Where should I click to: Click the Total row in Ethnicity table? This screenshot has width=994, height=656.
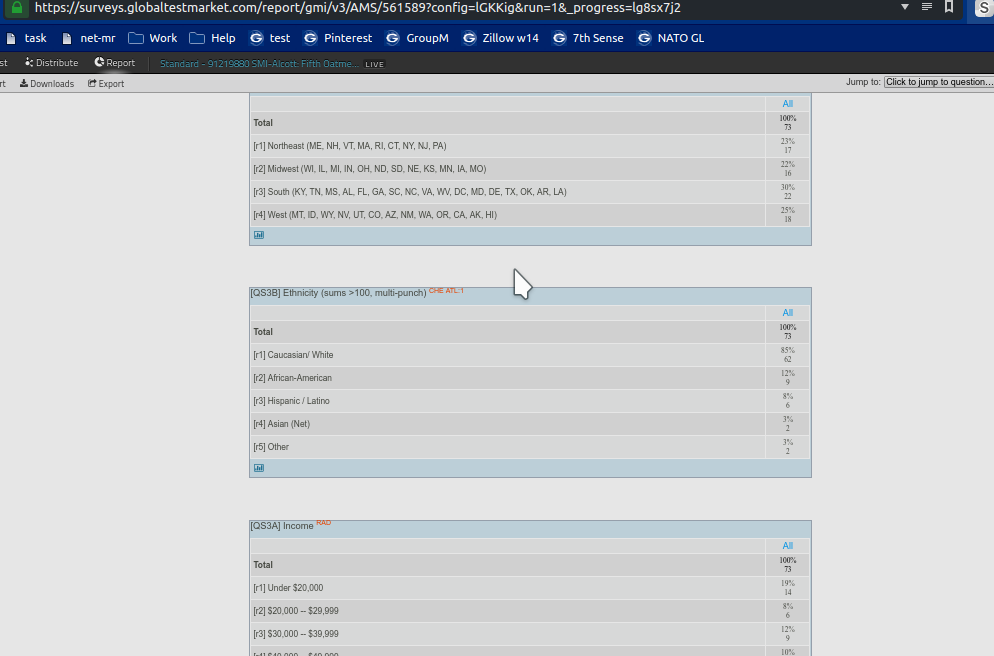530,332
